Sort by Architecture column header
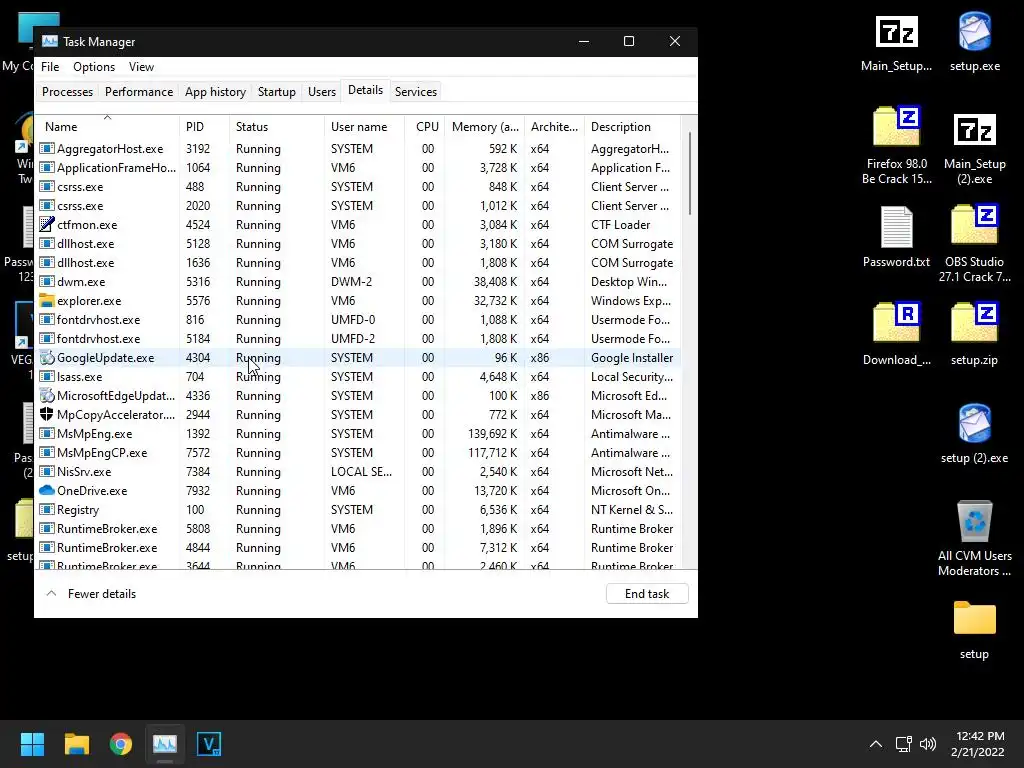 (554, 127)
